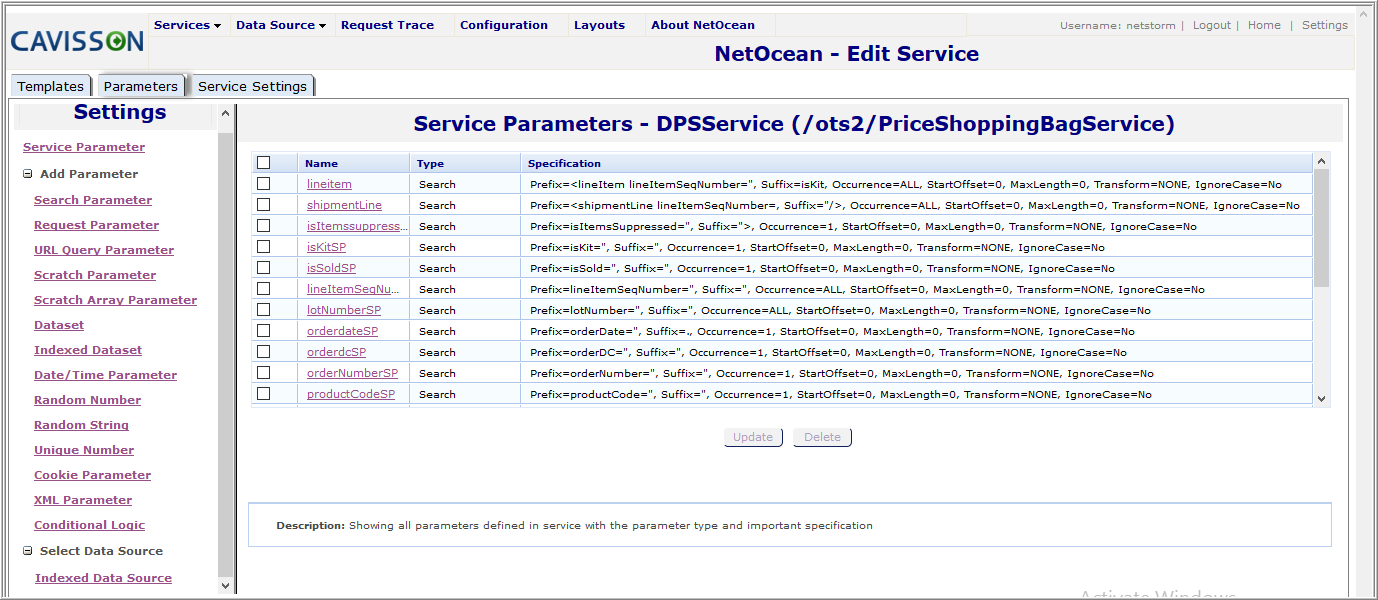This screenshot has height=600, width=1378.
Task: Collapse the Add Parameter section
Action: 27,174
